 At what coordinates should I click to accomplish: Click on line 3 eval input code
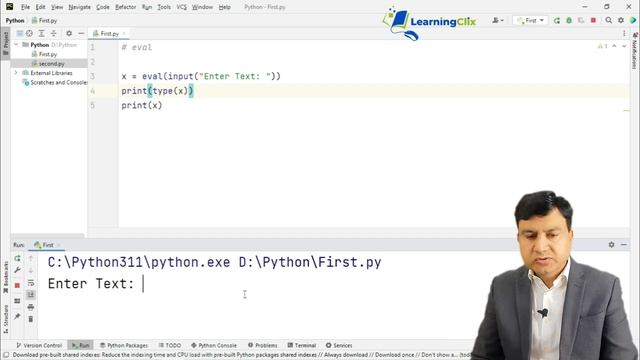(201, 76)
